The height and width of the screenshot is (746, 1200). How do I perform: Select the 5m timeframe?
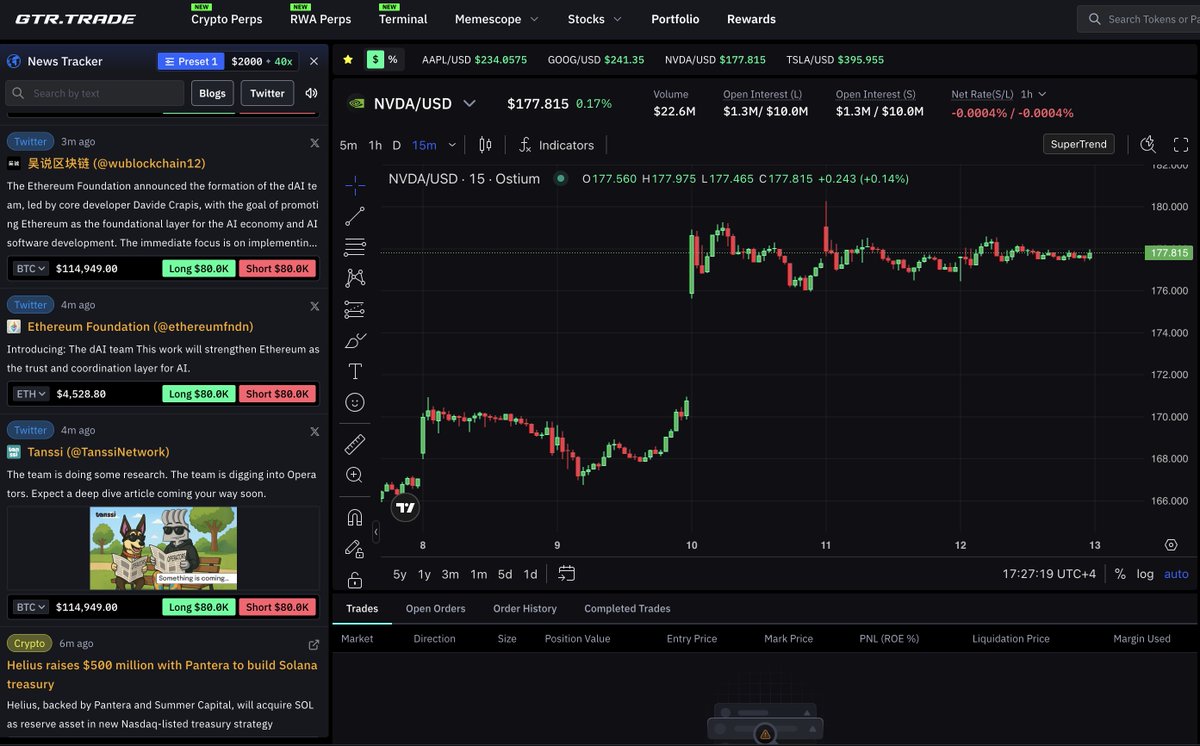pyautogui.click(x=348, y=145)
